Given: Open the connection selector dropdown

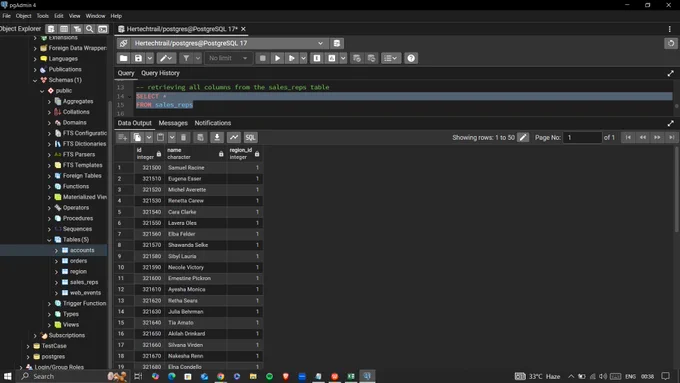Looking at the screenshot, I should click(x=320, y=43).
